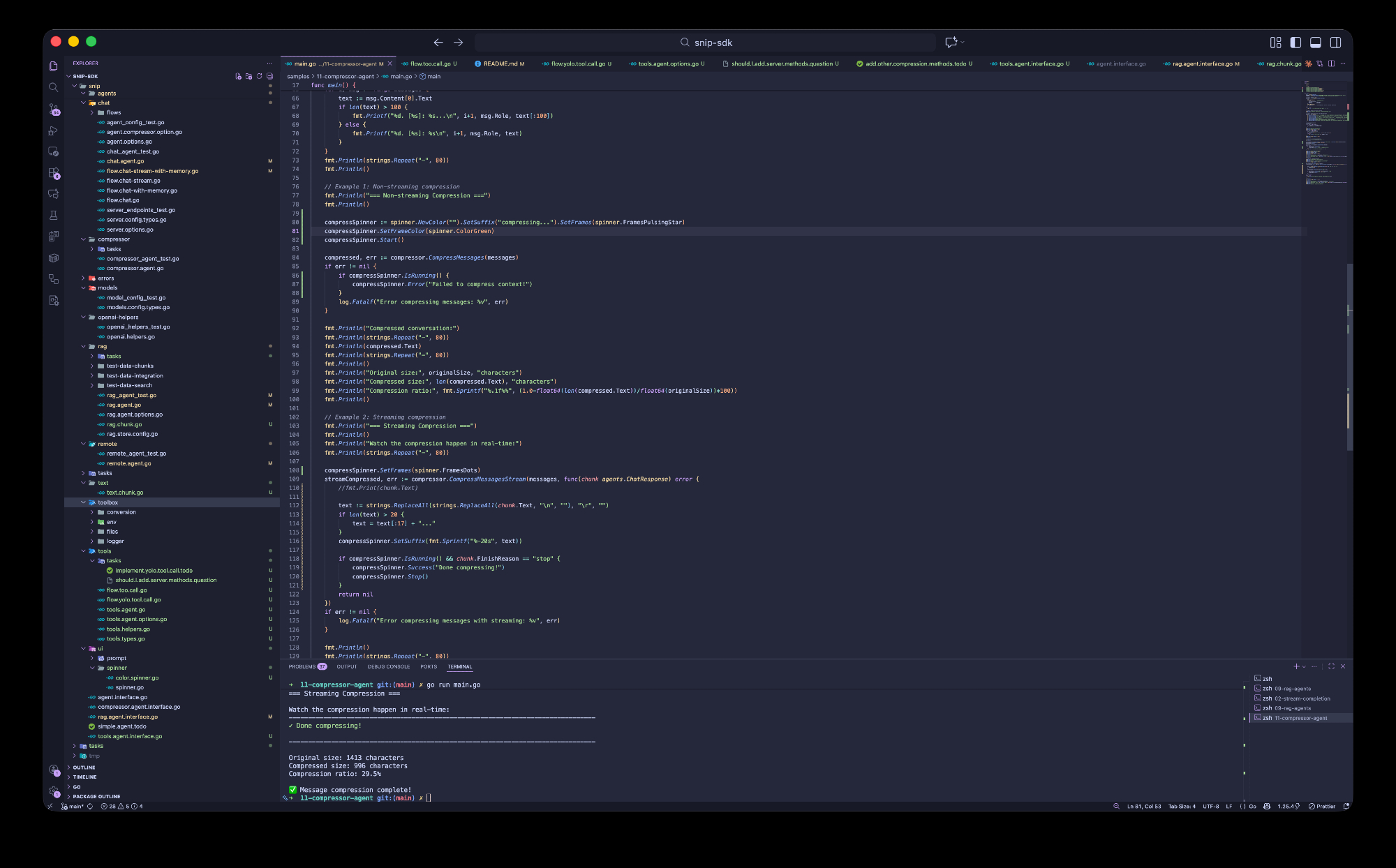Screen dimensions: 1396x868
Task: Open the Search view in the activity bar
Action: (54, 87)
